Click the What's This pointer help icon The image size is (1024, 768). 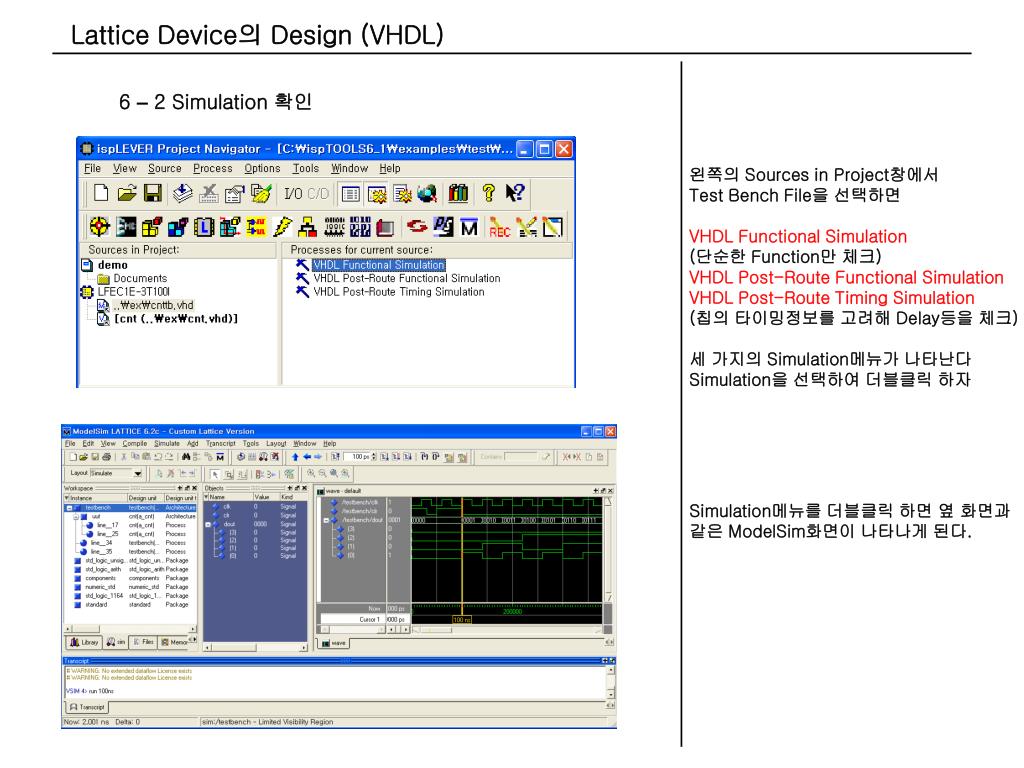[x=515, y=193]
